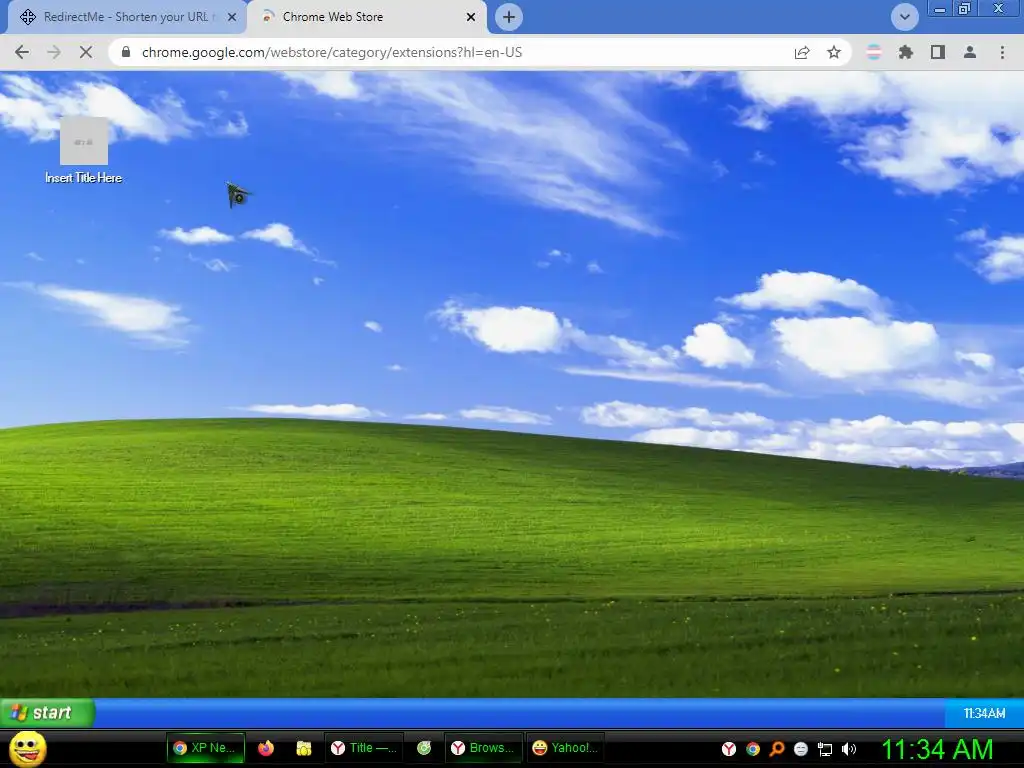1024x768 pixels.
Task: Share this page from the address bar
Action: (802, 52)
